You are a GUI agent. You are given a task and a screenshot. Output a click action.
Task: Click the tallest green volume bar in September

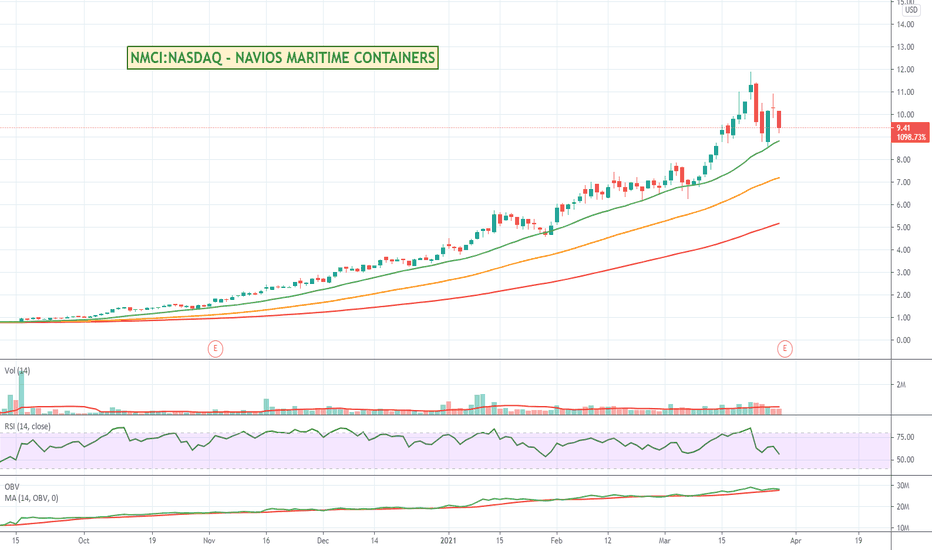click(21, 391)
